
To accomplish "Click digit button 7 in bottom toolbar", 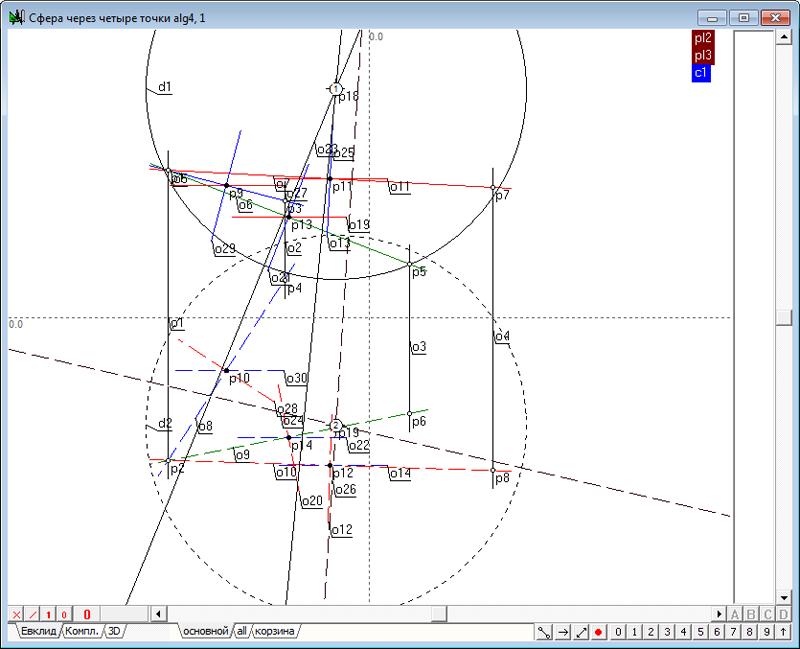I will pos(733,632).
